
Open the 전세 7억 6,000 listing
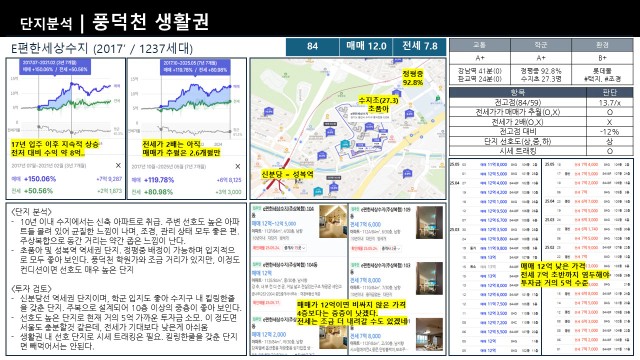tap(365, 224)
